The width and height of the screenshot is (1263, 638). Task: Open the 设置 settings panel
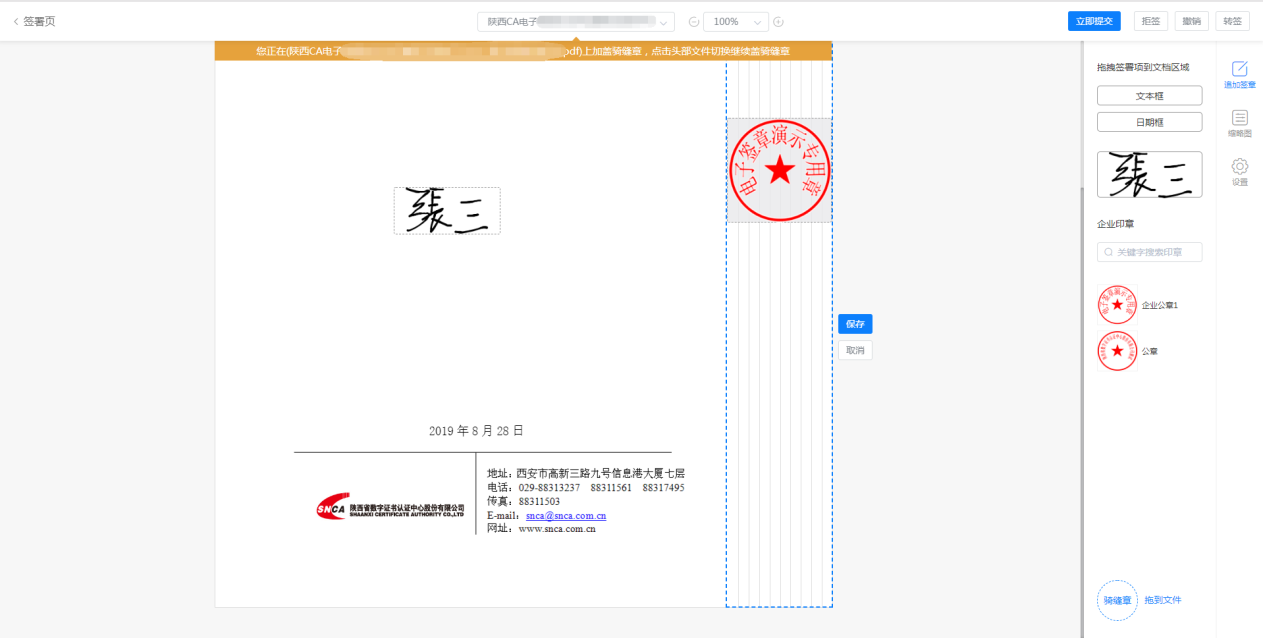1239,172
